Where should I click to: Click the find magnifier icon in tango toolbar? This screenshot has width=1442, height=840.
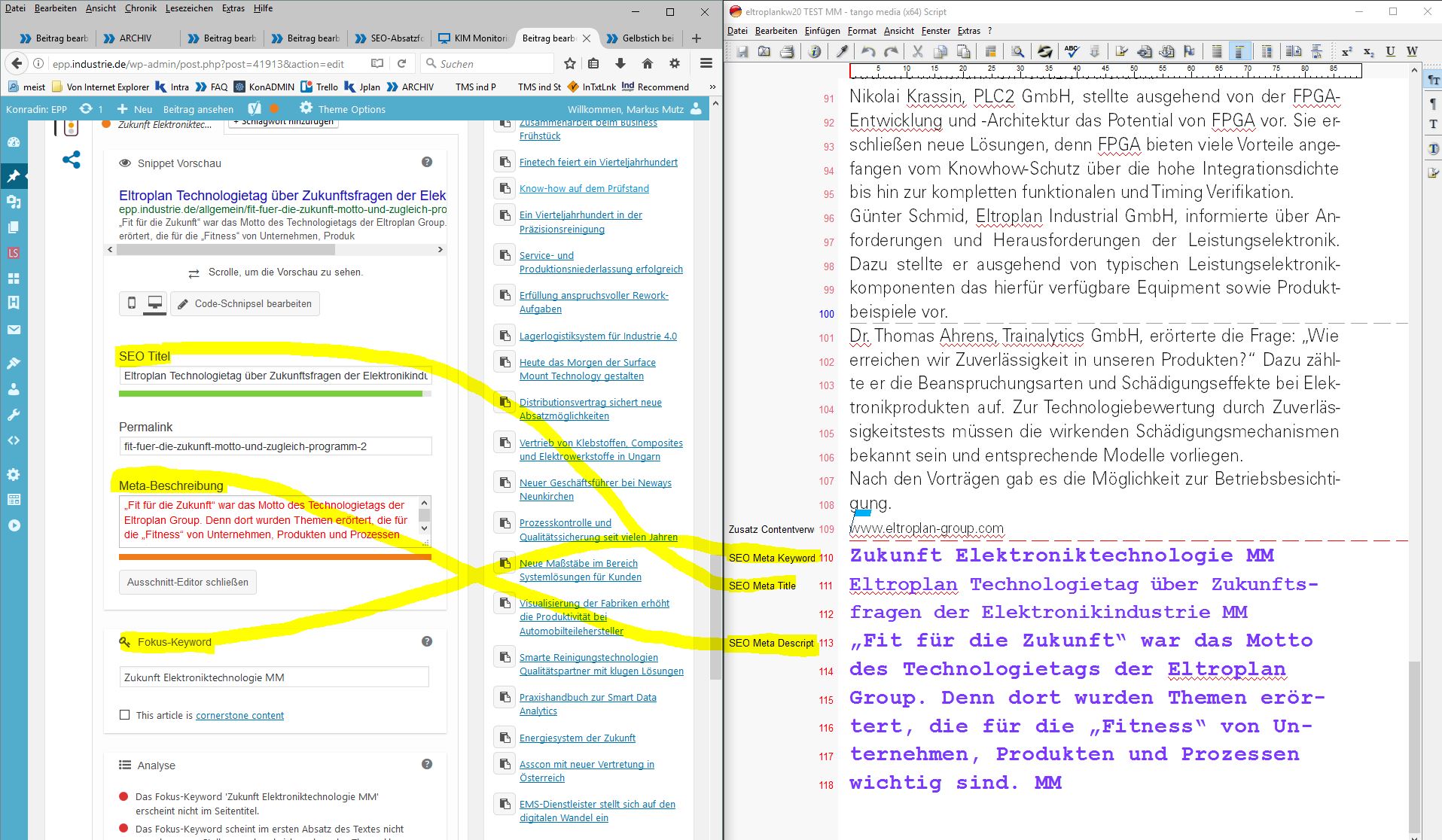(x=1017, y=51)
